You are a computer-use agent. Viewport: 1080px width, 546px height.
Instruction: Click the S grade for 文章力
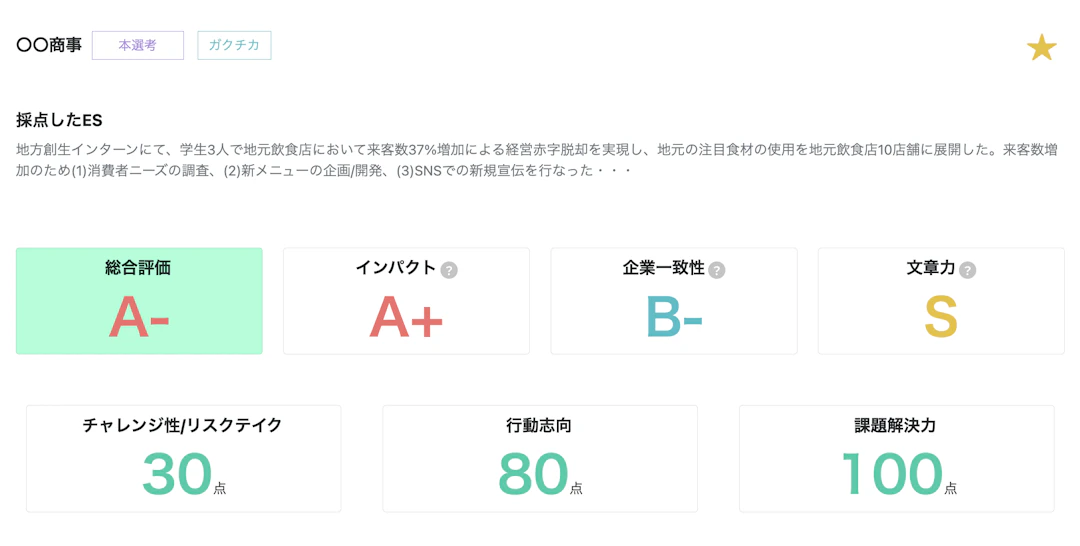tap(941, 318)
